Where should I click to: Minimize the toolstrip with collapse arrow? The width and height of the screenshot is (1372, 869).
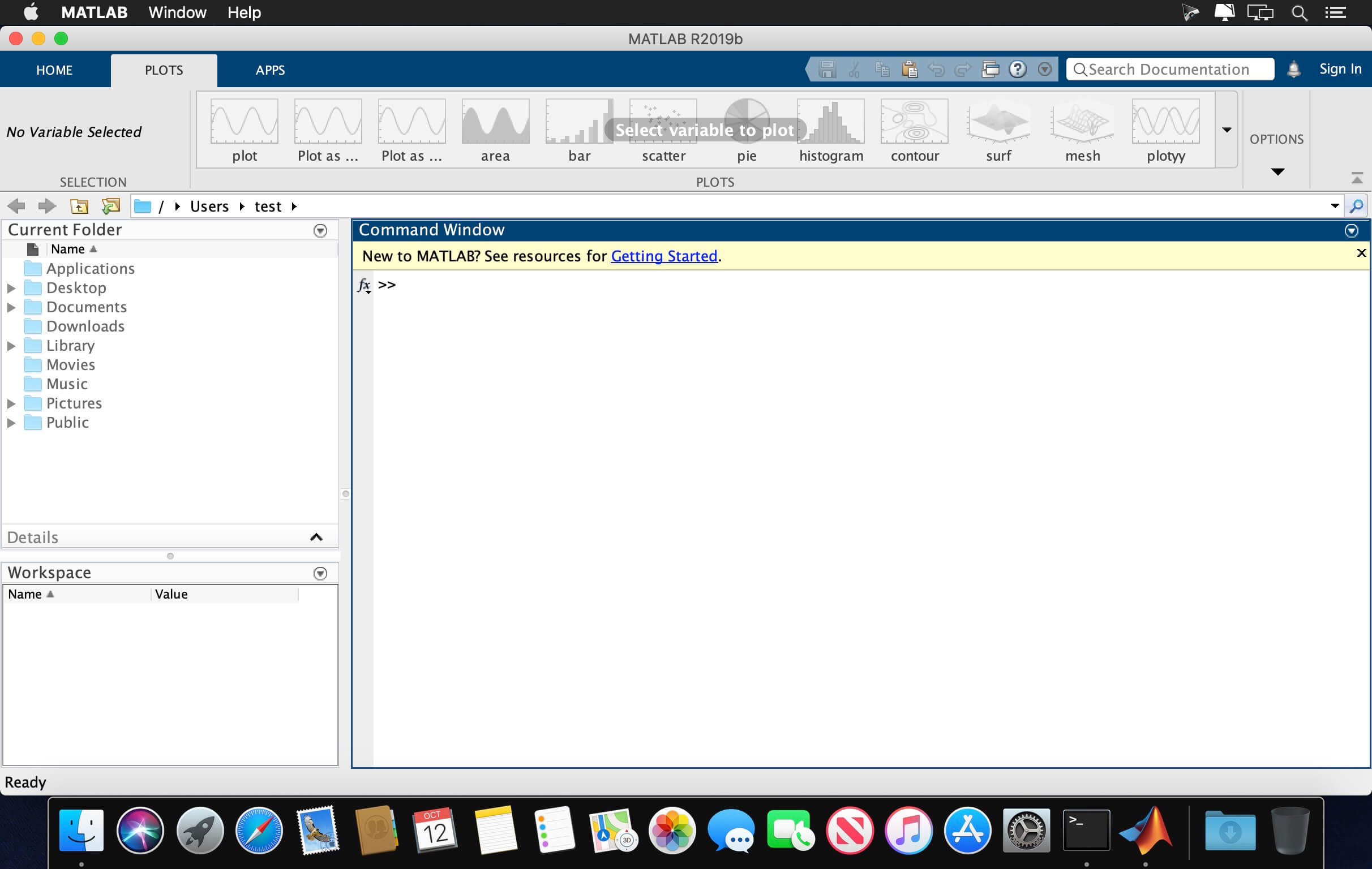pyautogui.click(x=1357, y=178)
